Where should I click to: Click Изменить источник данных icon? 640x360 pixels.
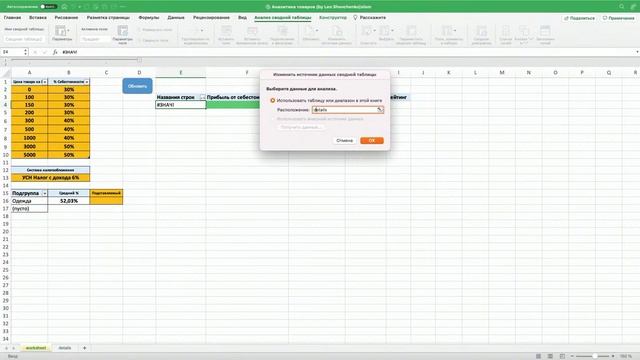click(336, 31)
